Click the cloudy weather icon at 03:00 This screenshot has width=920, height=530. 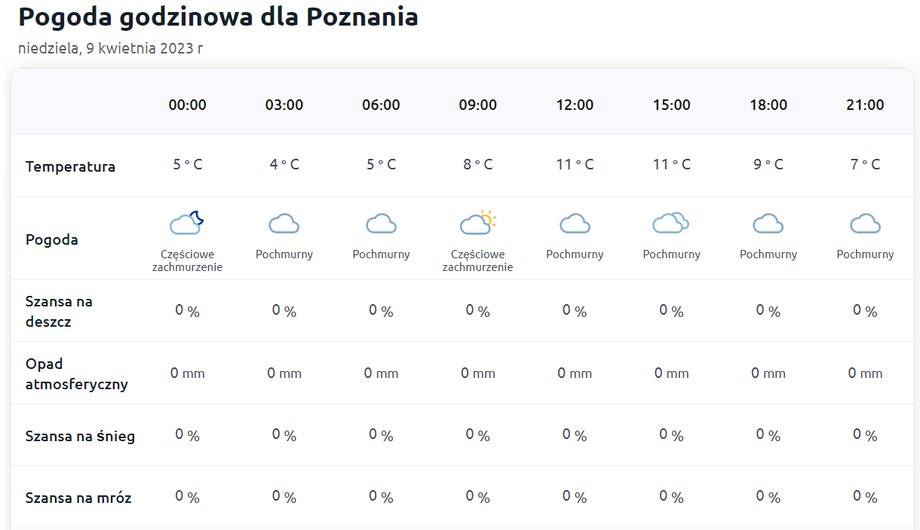click(284, 224)
